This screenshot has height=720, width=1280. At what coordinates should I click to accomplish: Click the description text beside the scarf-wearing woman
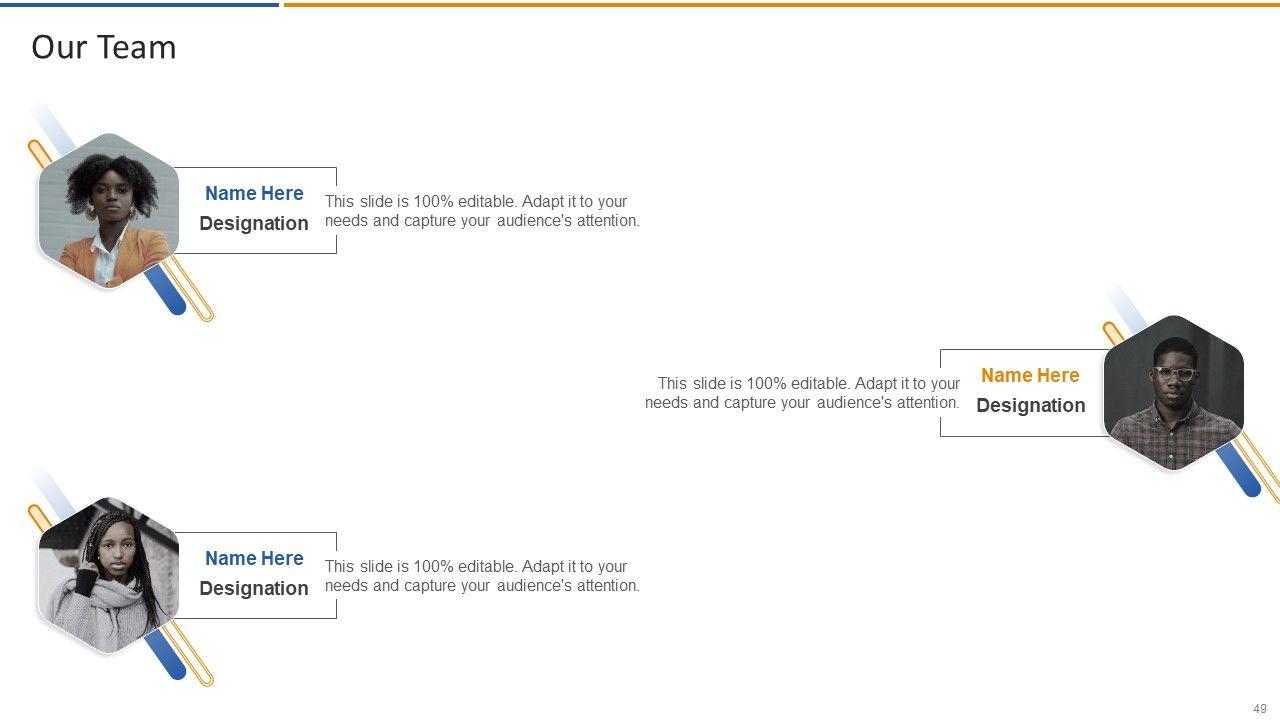tap(482, 576)
